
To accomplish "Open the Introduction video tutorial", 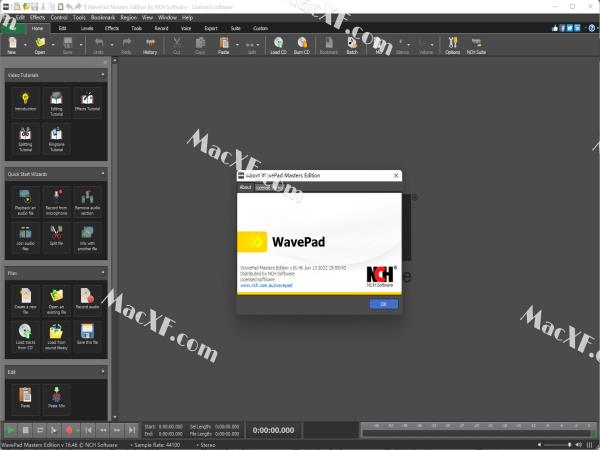I will click(x=25, y=102).
